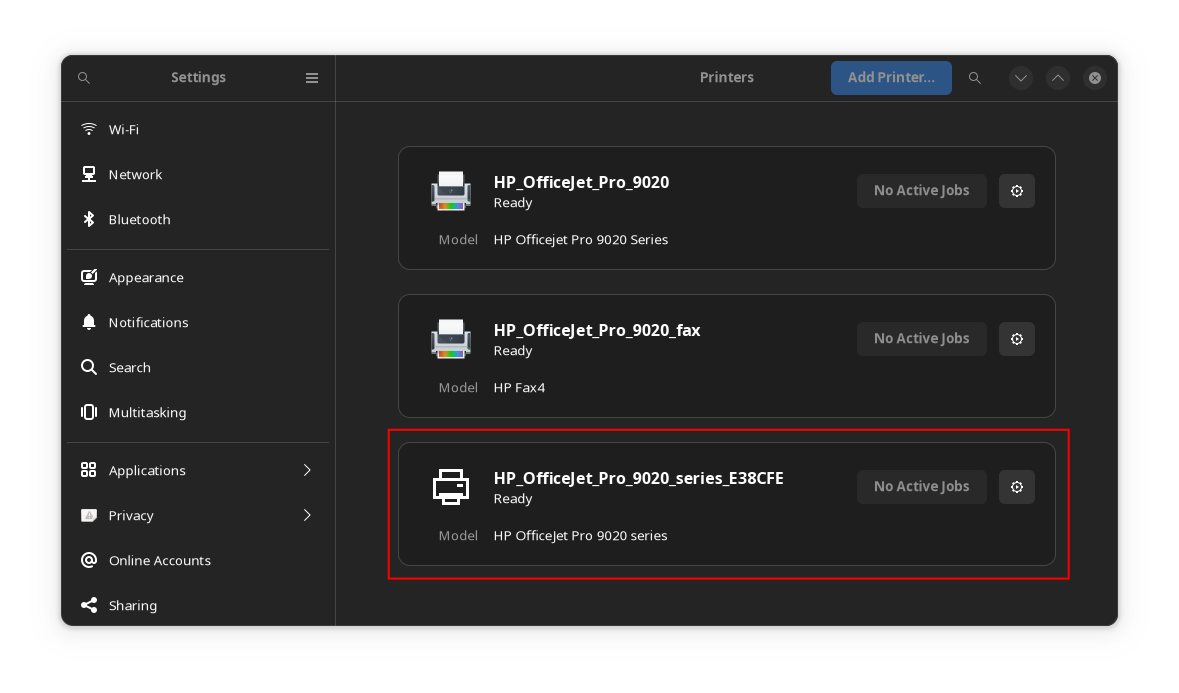The width and height of the screenshot is (1179, 693).
Task: Click the search icon in Settings sidebar header
Action: 84,78
